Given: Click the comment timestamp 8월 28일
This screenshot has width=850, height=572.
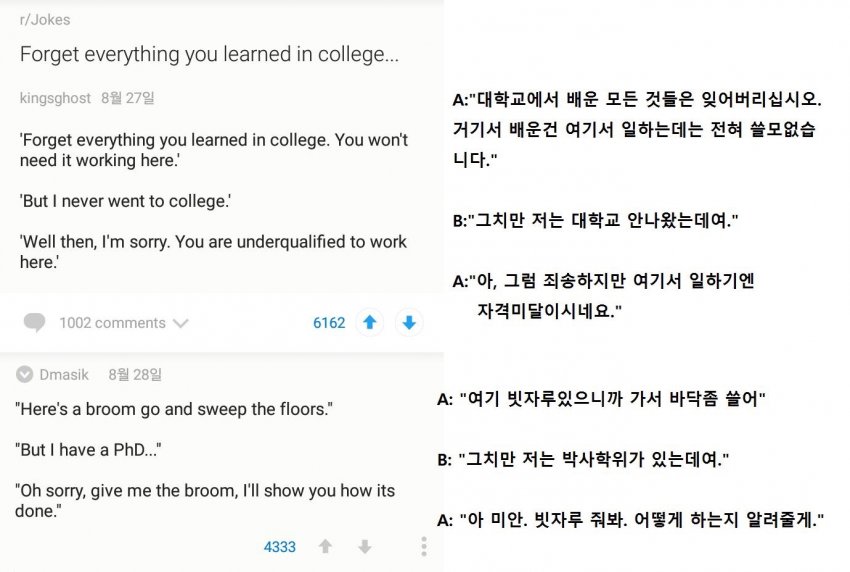Looking at the screenshot, I should click(x=135, y=375).
